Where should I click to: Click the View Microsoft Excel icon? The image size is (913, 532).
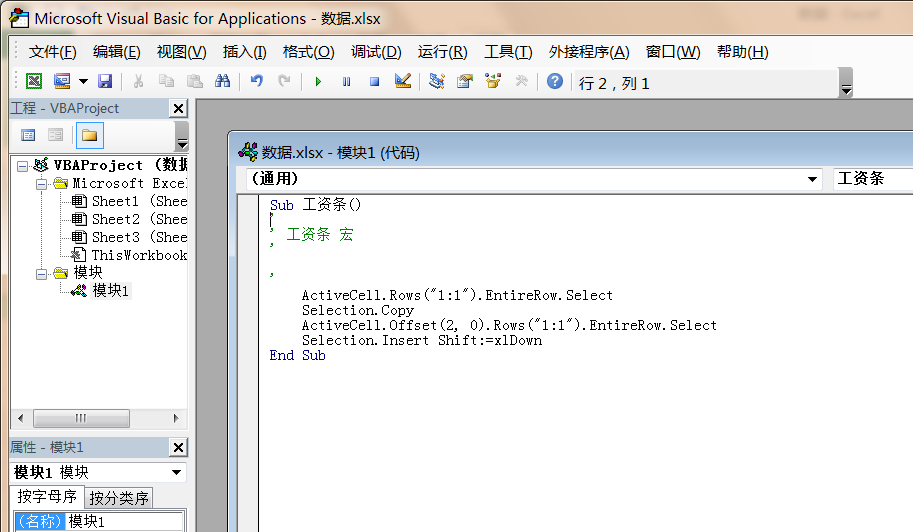pyautogui.click(x=34, y=81)
